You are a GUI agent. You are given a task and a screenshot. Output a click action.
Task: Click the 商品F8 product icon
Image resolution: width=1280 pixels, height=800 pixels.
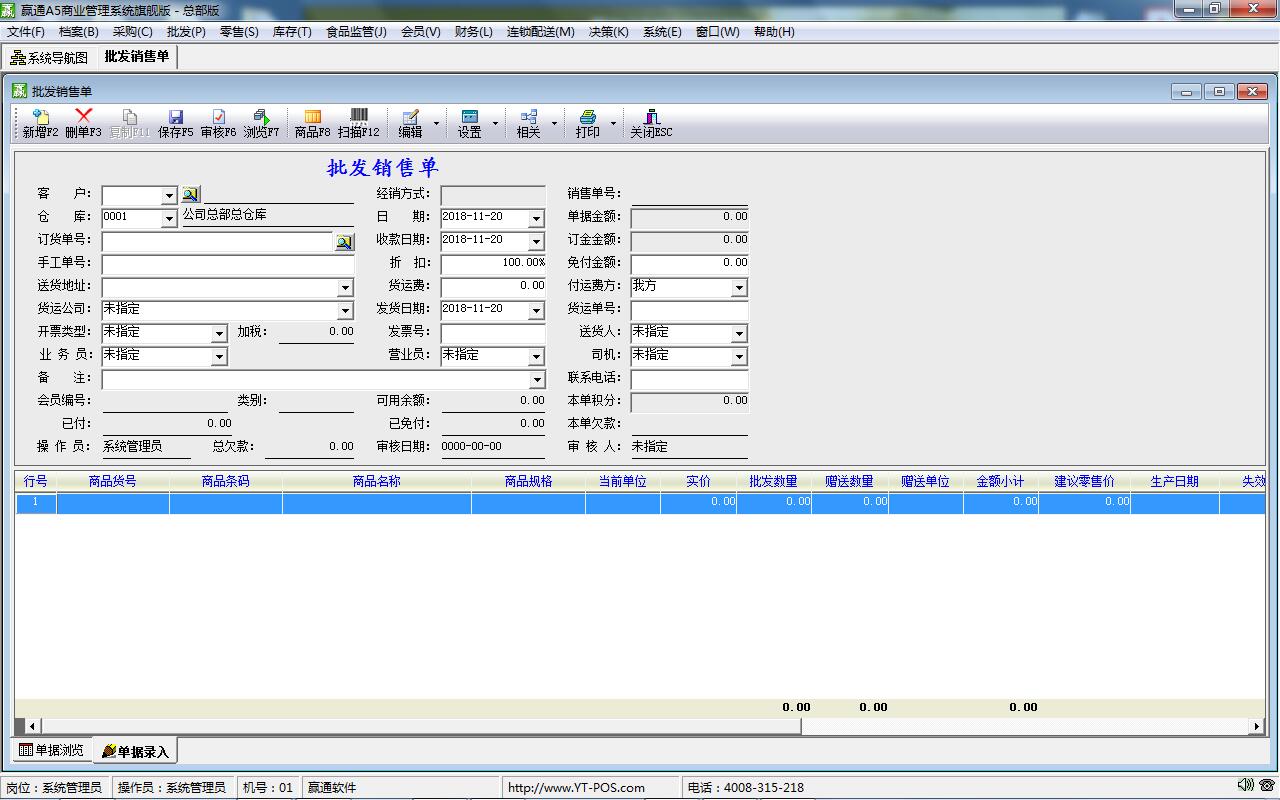312,123
